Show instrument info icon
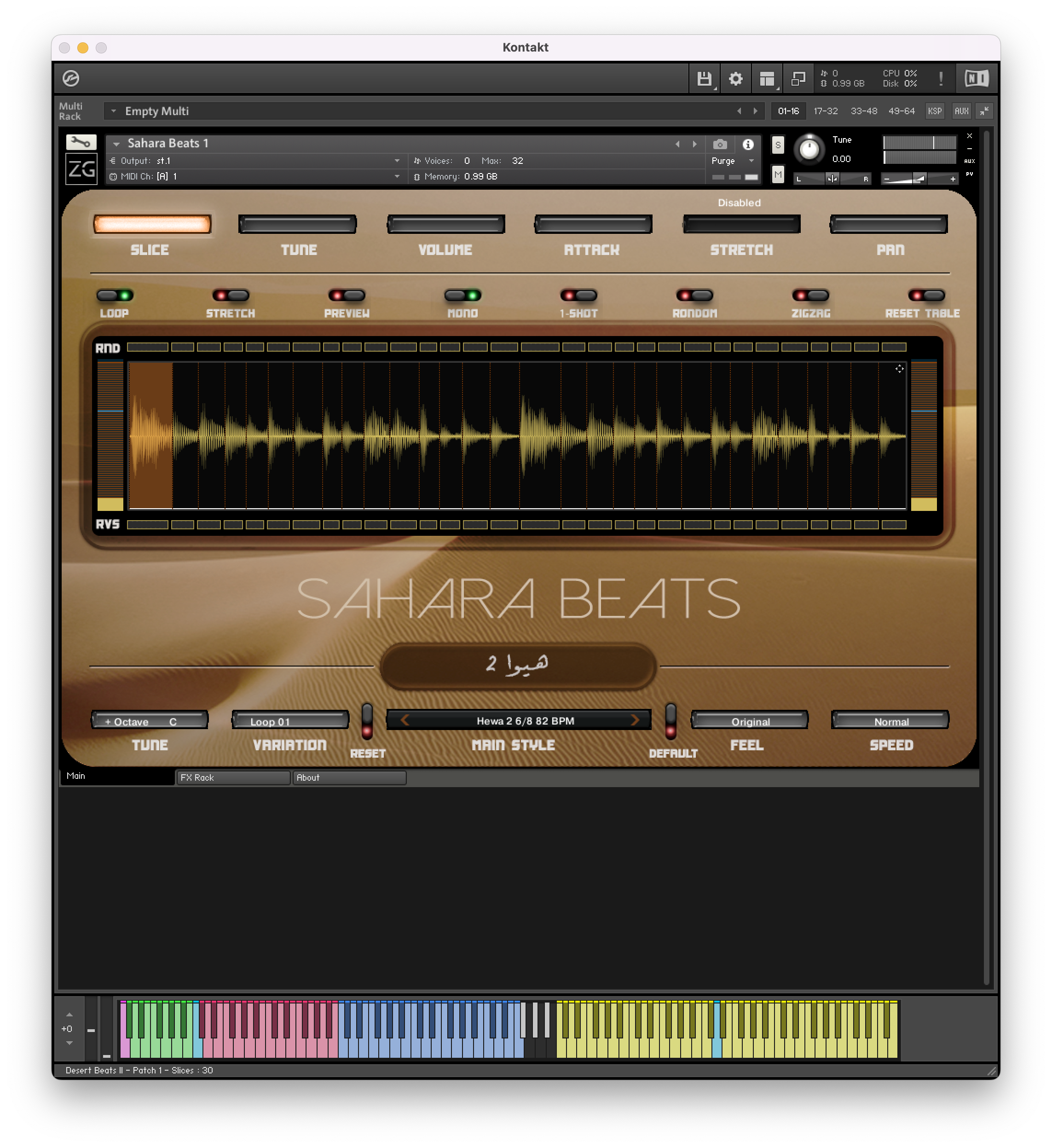This screenshot has width=1052, height=1148. tap(748, 144)
